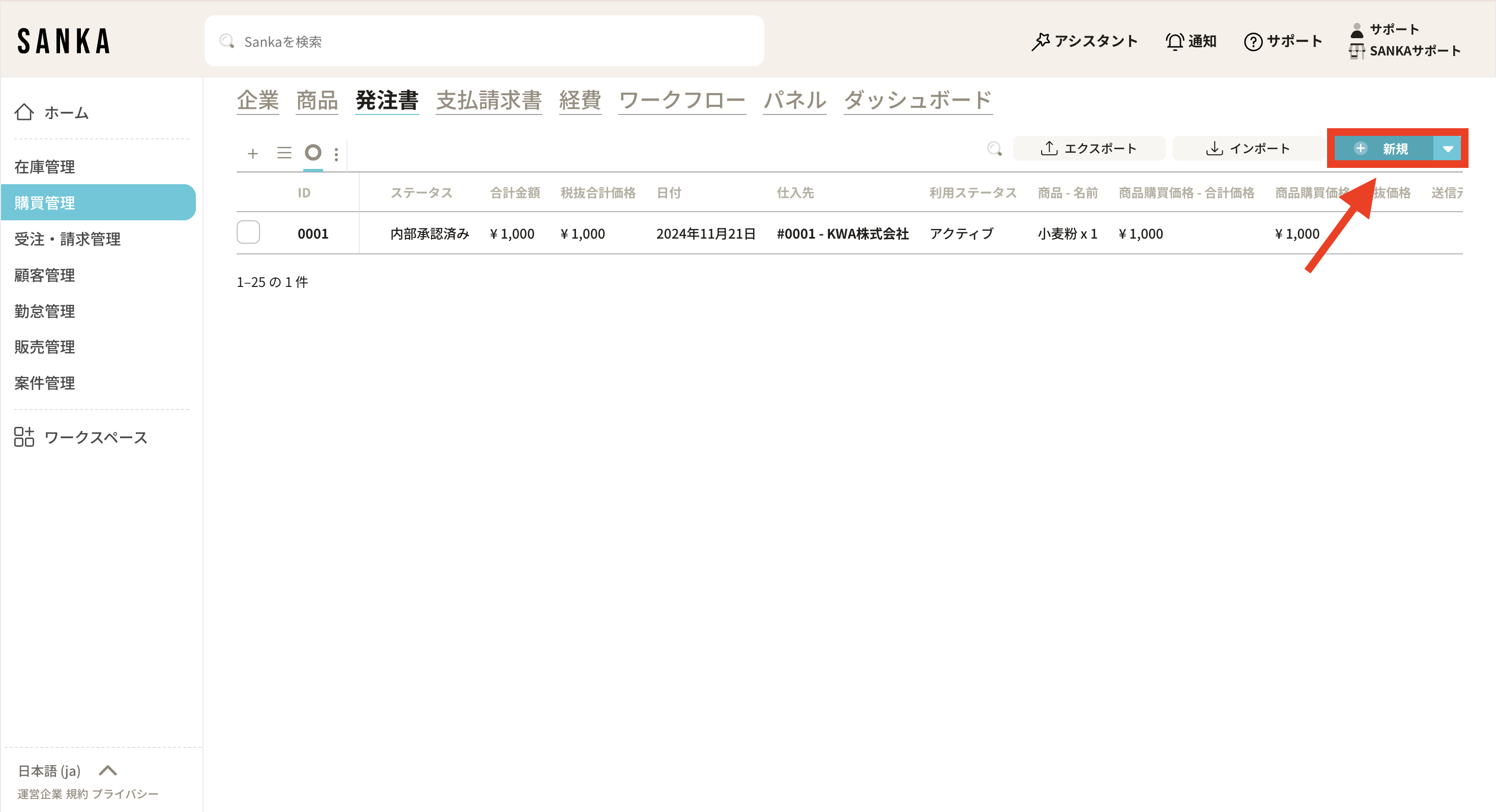This screenshot has width=1496, height=812.
Task: Click the table search magnifier icon
Action: pyautogui.click(x=994, y=149)
